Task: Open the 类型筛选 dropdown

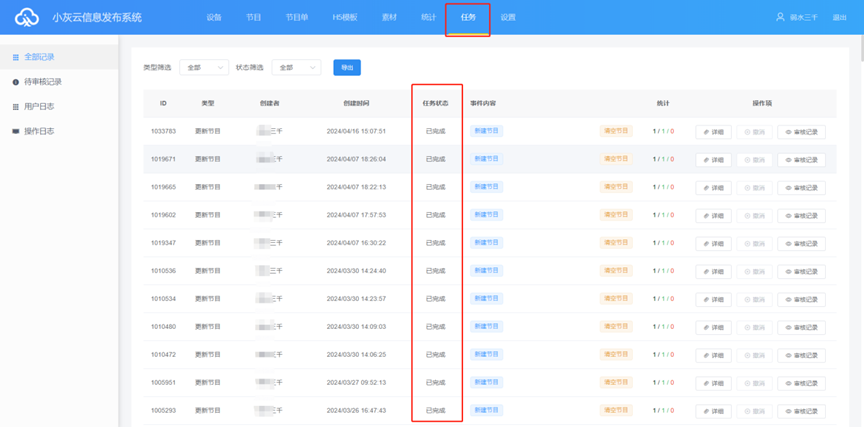Action: click(203, 67)
